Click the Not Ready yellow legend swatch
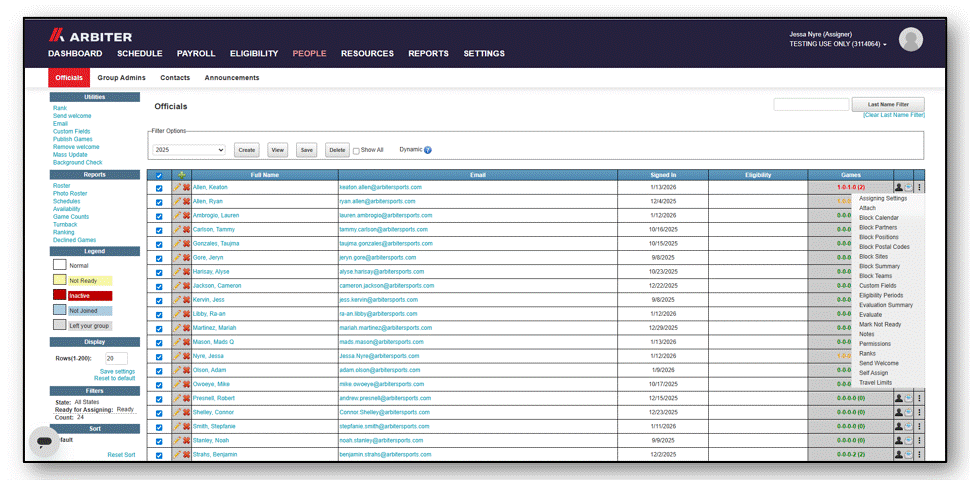The width and height of the screenshot is (970, 480). (59, 280)
